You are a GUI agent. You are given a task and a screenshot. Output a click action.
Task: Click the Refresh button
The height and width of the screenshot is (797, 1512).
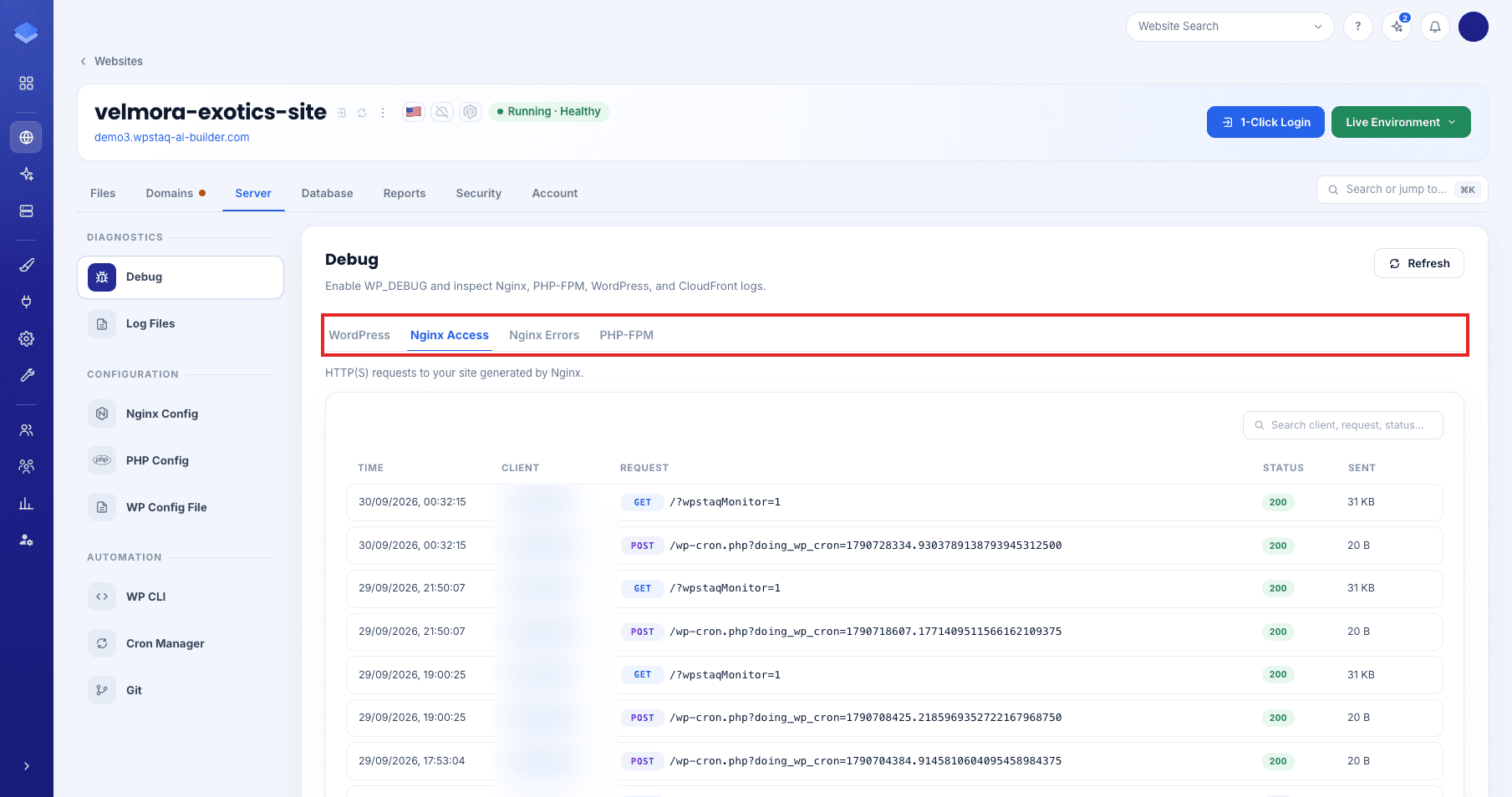tap(1419, 263)
